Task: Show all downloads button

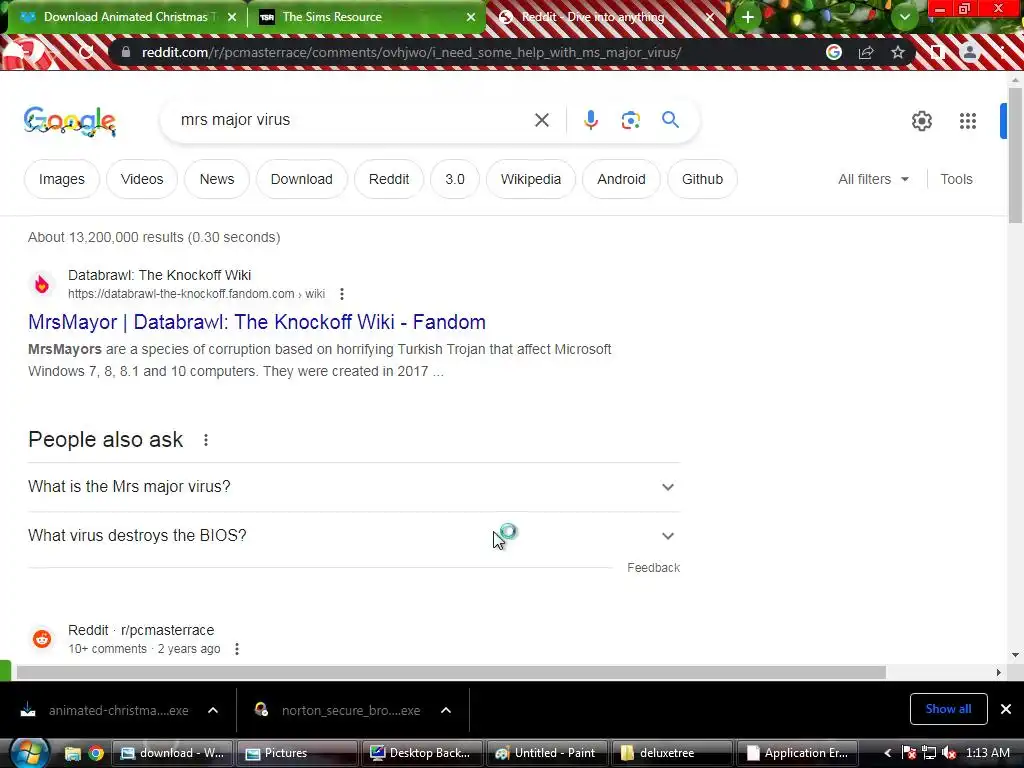Action: (948, 709)
